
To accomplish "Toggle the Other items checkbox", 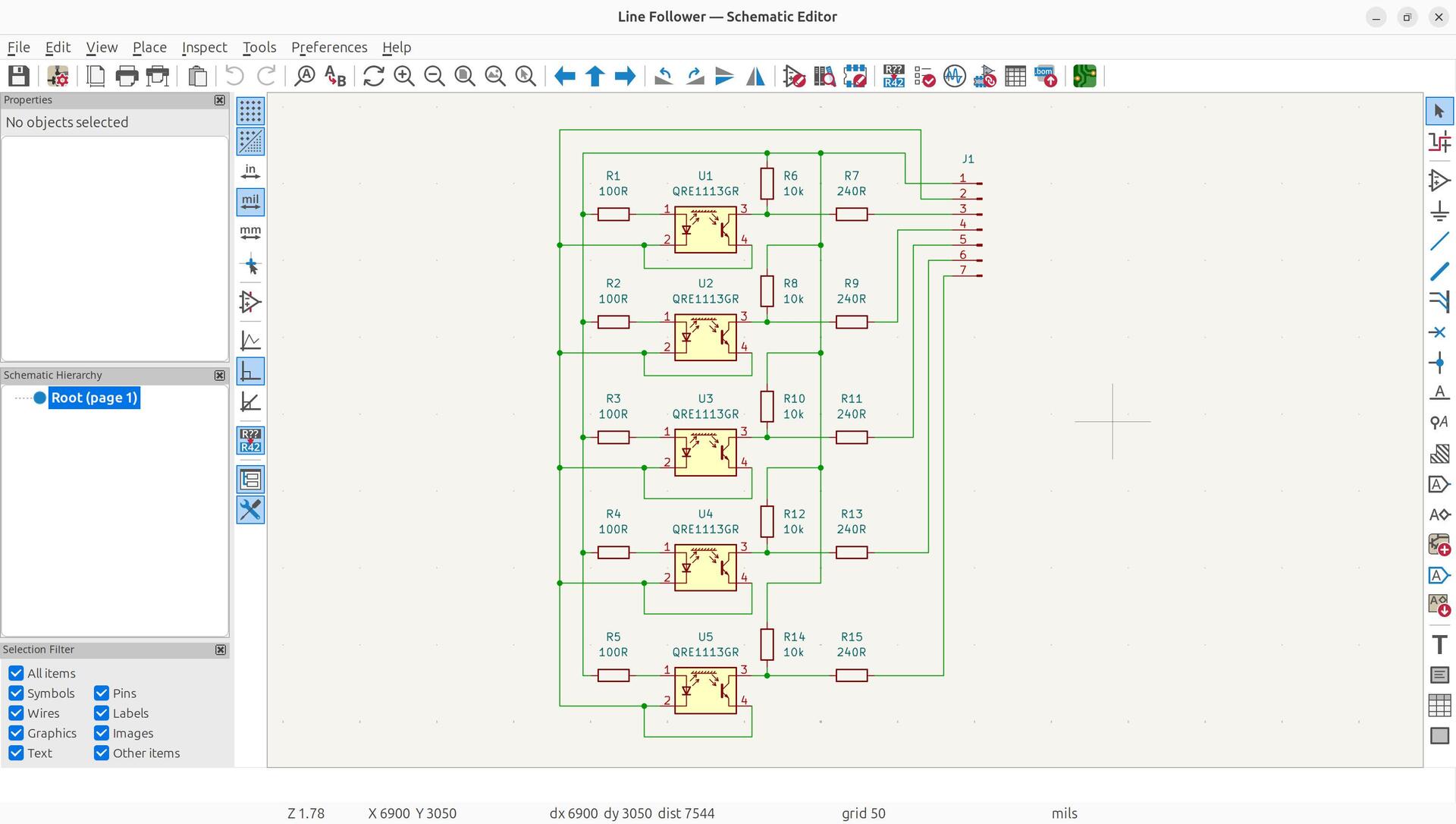I will pyautogui.click(x=102, y=753).
